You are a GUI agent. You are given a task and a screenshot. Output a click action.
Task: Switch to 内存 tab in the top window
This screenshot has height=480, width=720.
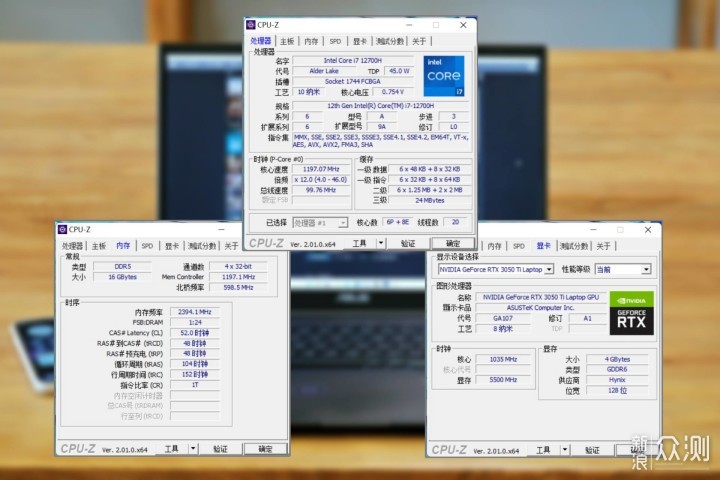tap(311, 41)
